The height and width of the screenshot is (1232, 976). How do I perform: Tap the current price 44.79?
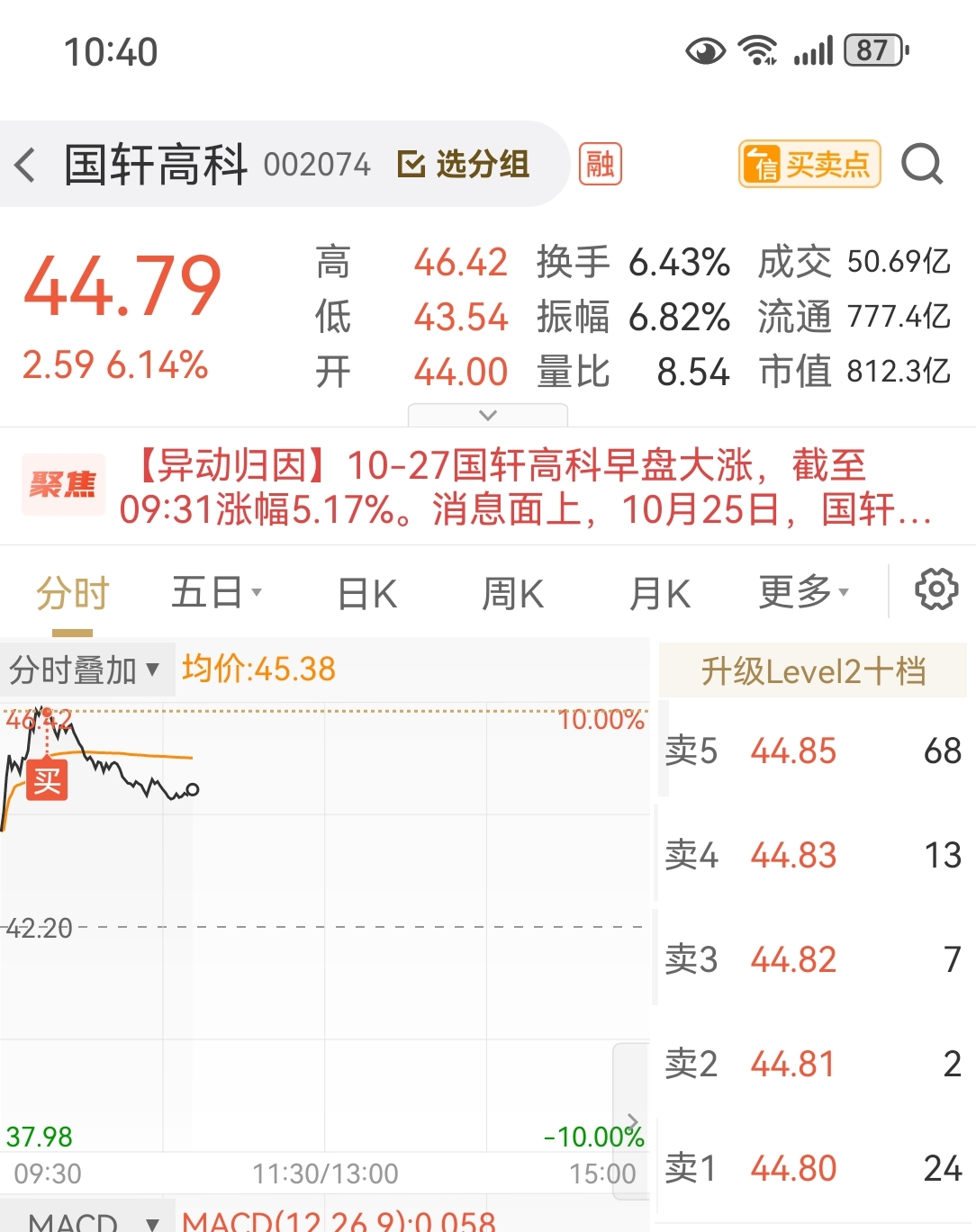coord(122,287)
